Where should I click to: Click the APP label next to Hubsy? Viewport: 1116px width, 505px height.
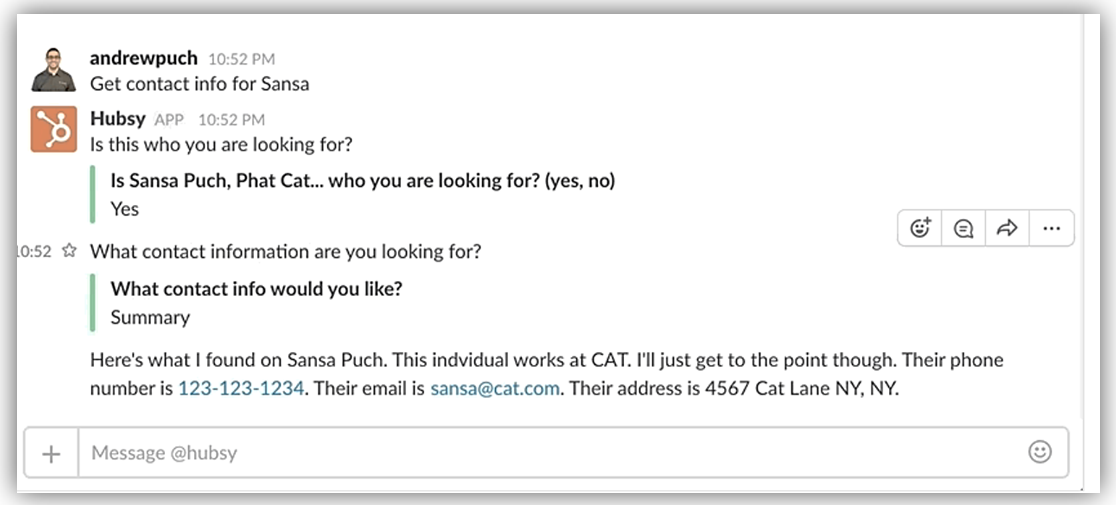pyautogui.click(x=169, y=120)
